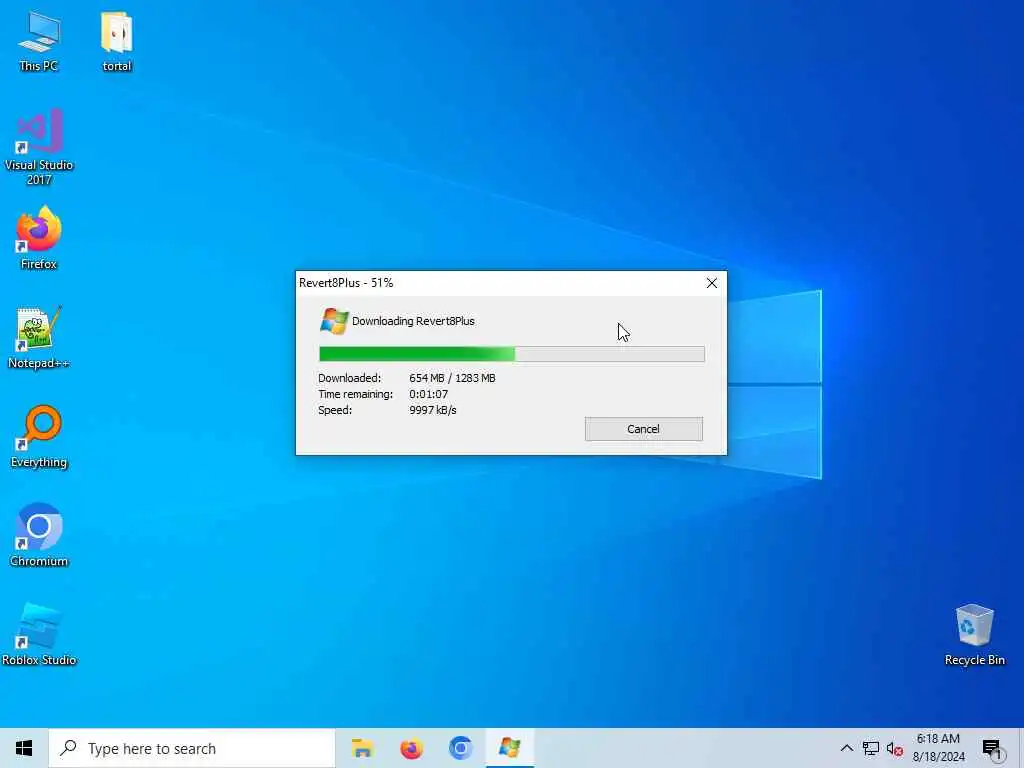Cancel the Revert8Plus download

643,429
